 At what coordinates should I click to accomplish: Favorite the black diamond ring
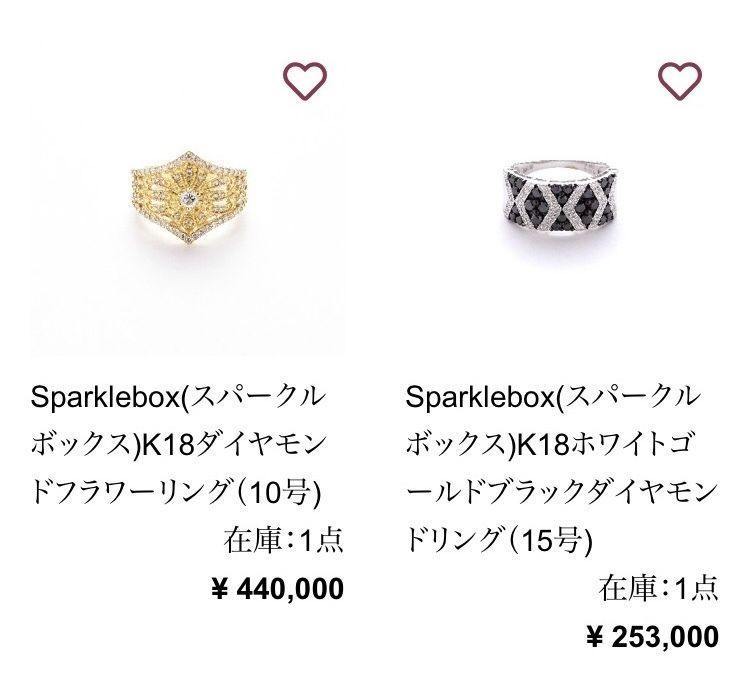680,80
